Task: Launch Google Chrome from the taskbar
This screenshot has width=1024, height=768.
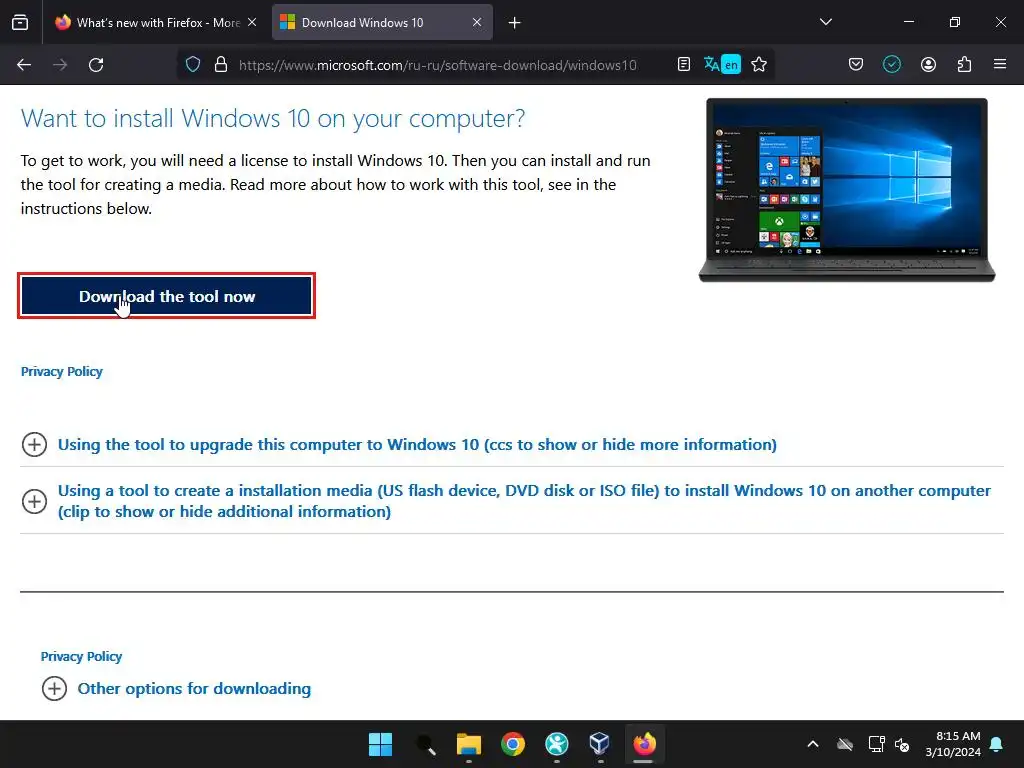Action: (x=513, y=744)
